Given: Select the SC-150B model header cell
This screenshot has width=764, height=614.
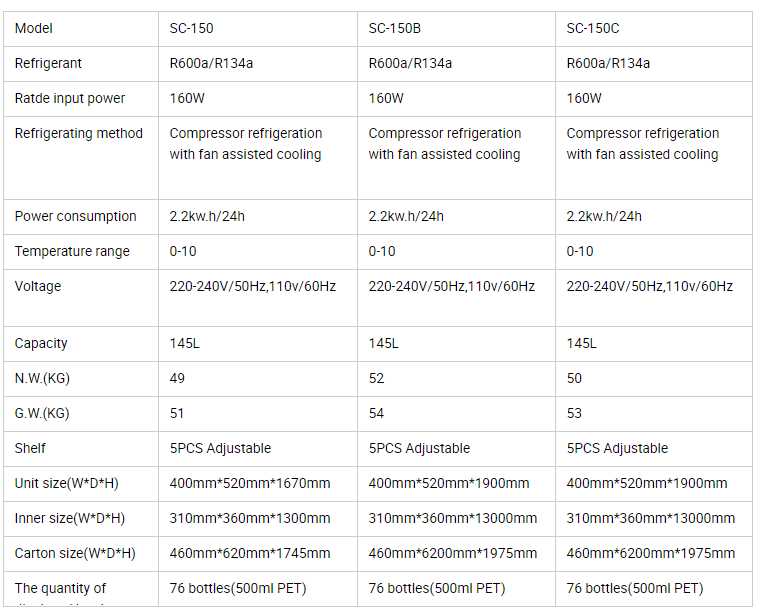Looking at the screenshot, I should (394, 29).
